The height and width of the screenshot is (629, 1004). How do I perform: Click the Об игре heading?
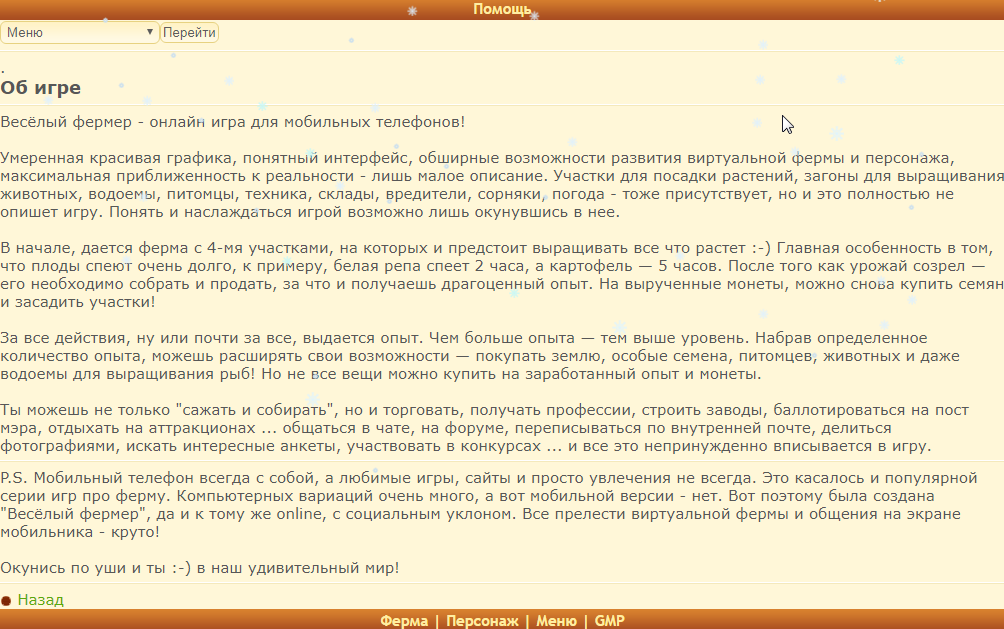click(41, 88)
